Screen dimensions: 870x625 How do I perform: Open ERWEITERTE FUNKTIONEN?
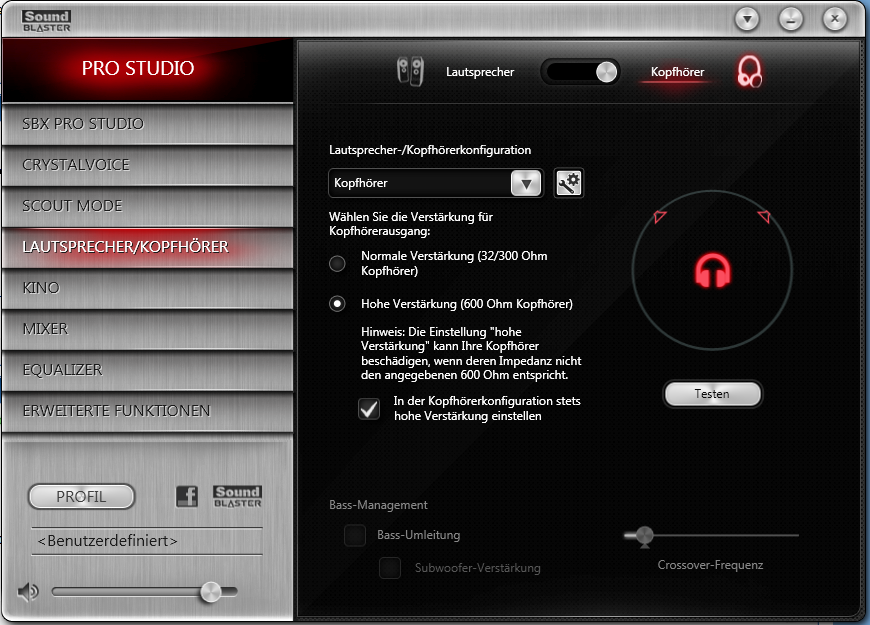148,411
